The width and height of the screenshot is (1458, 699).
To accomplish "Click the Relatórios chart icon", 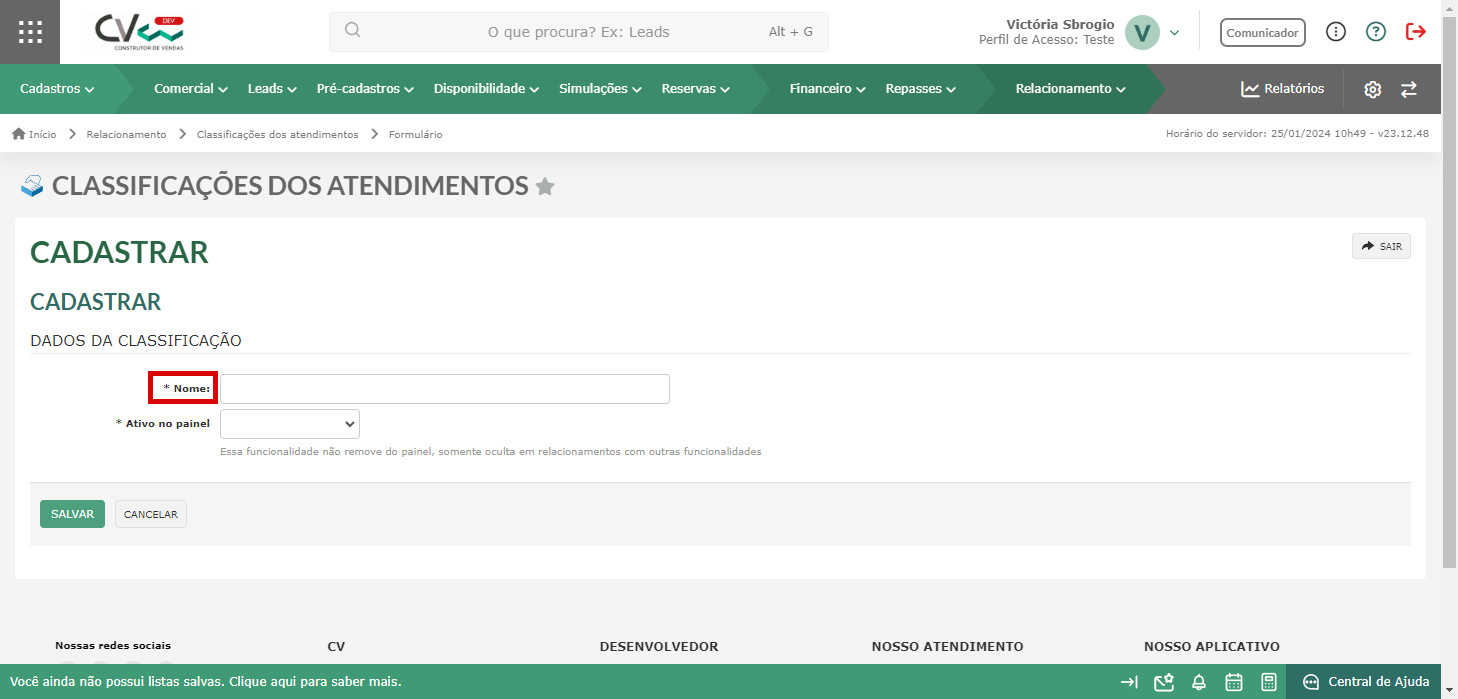I will pos(1250,89).
